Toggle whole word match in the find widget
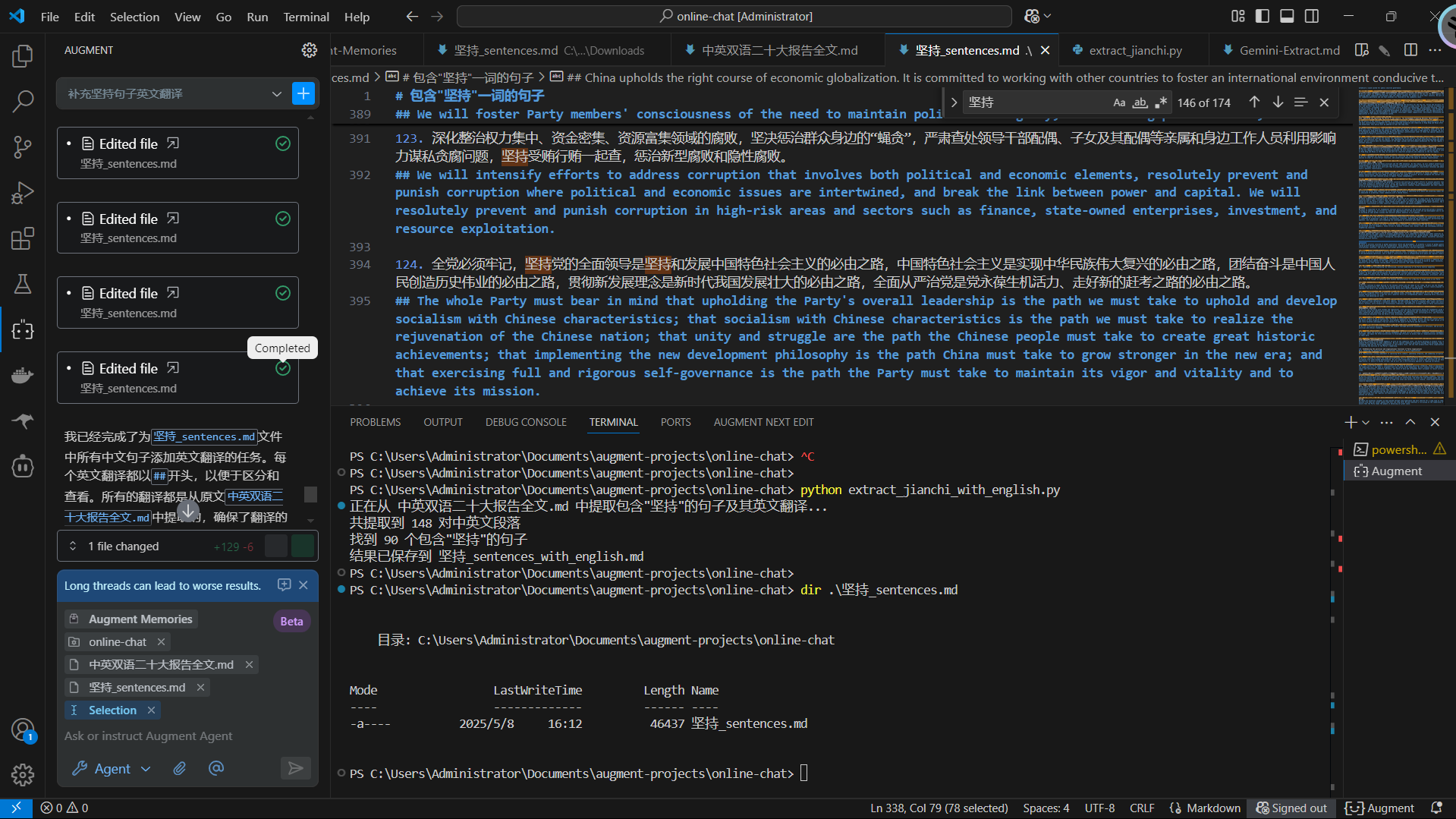This screenshot has height=819, width=1456. tap(1140, 102)
